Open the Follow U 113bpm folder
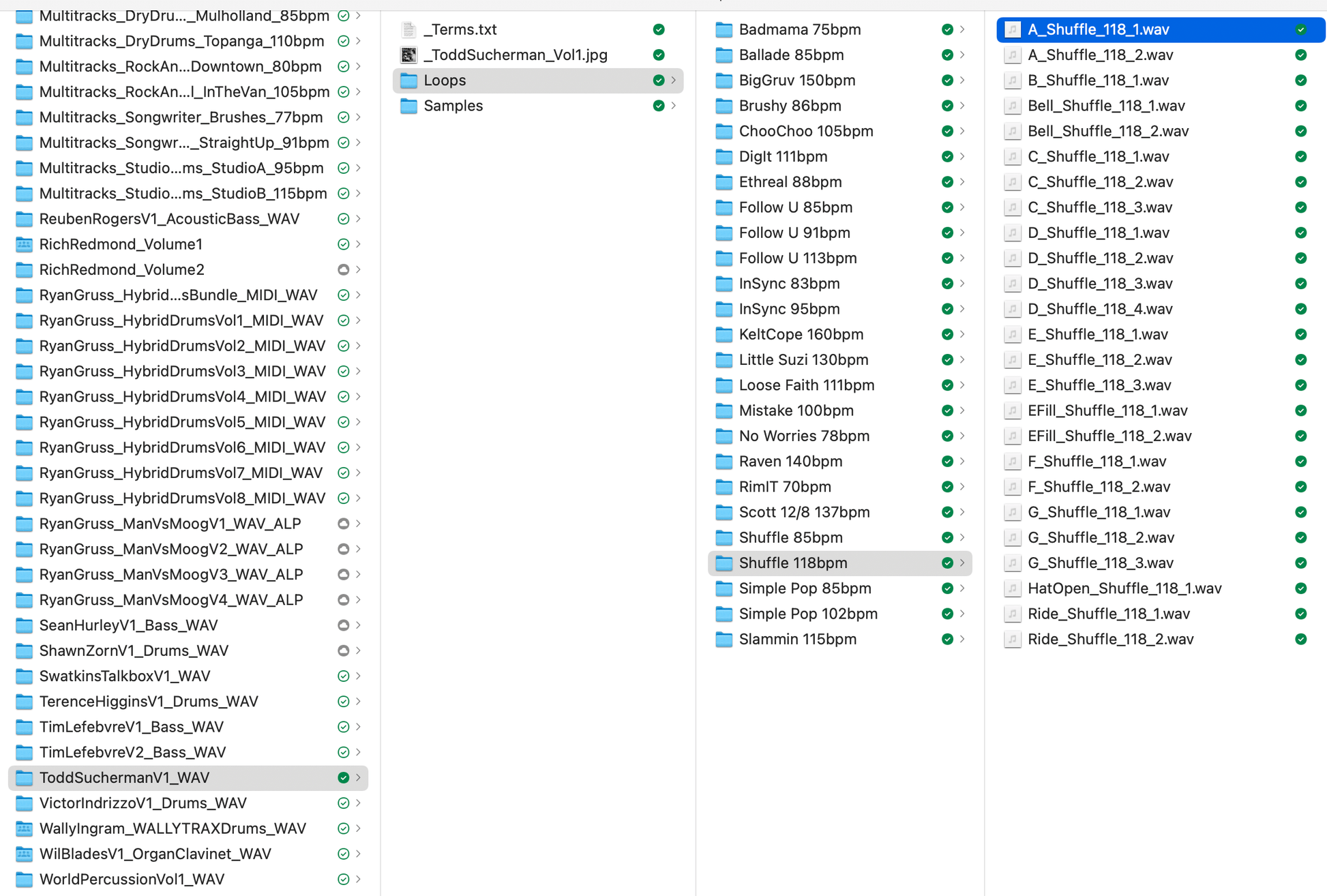Image resolution: width=1327 pixels, height=896 pixels. coord(840,258)
